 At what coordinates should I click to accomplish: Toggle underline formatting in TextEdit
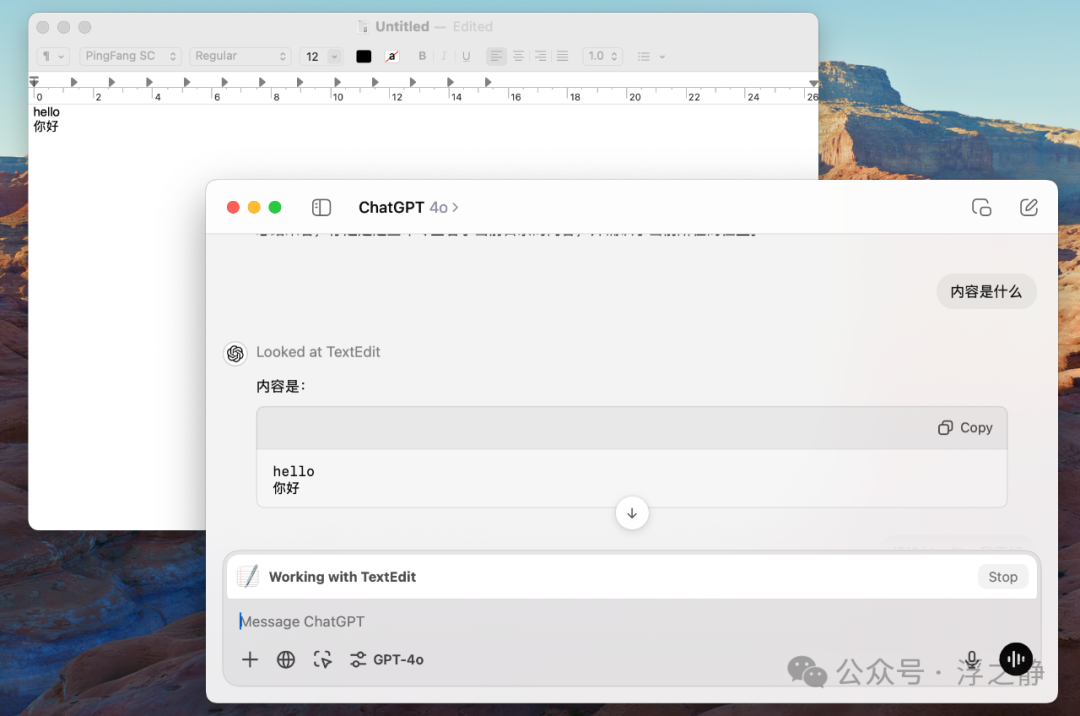(x=466, y=56)
